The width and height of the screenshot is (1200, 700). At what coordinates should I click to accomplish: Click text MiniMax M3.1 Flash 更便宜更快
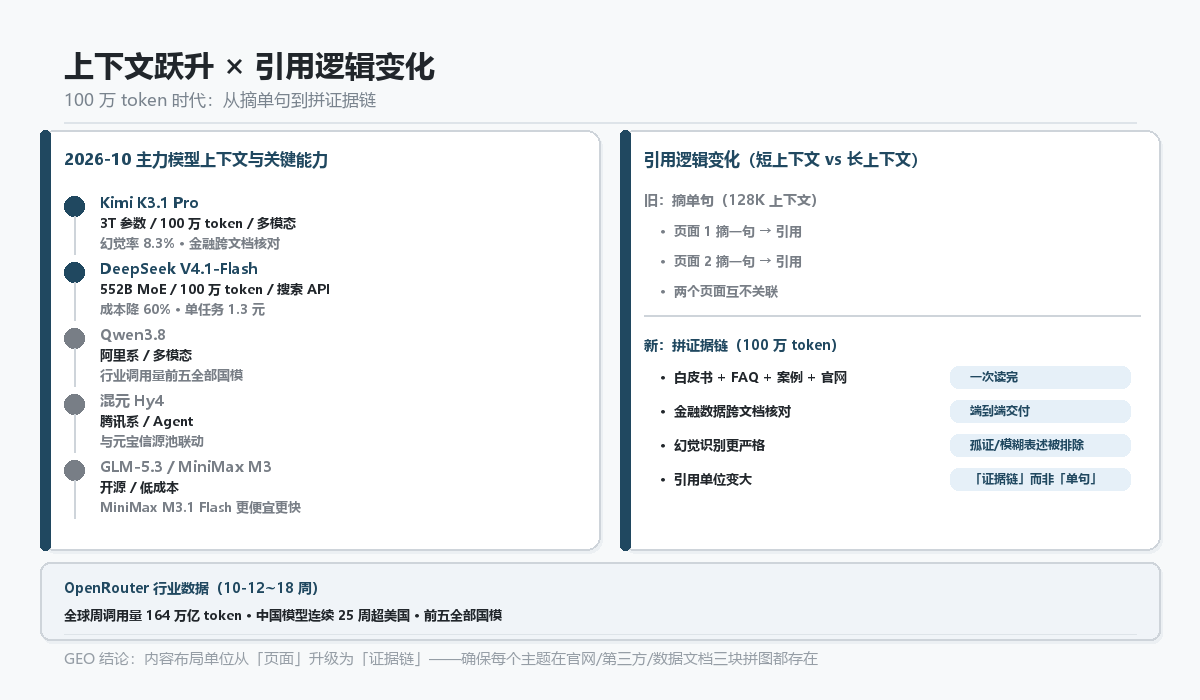tap(200, 507)
